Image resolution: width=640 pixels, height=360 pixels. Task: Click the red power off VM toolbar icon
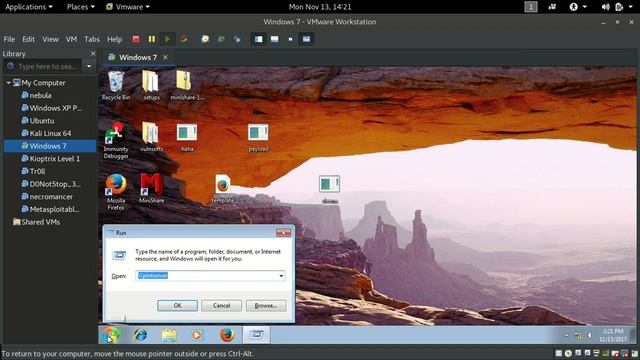click(136, 39)
